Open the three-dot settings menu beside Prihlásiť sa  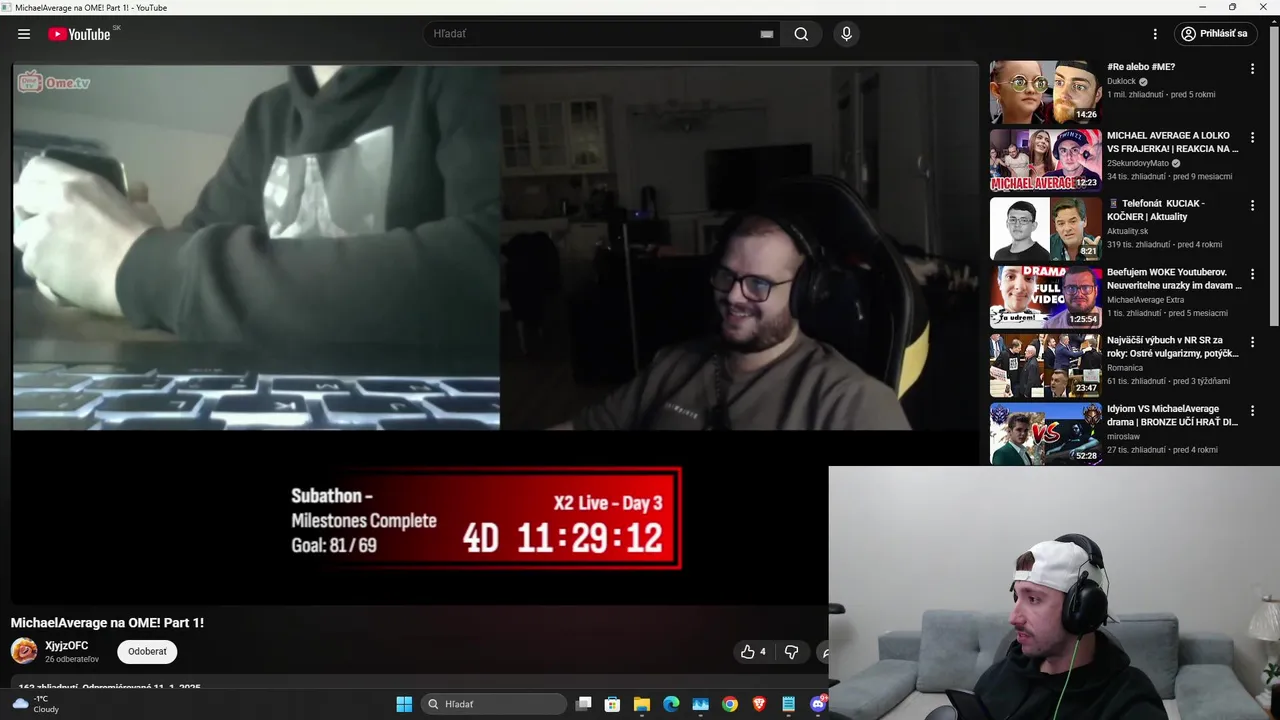tap(1155, 34)
